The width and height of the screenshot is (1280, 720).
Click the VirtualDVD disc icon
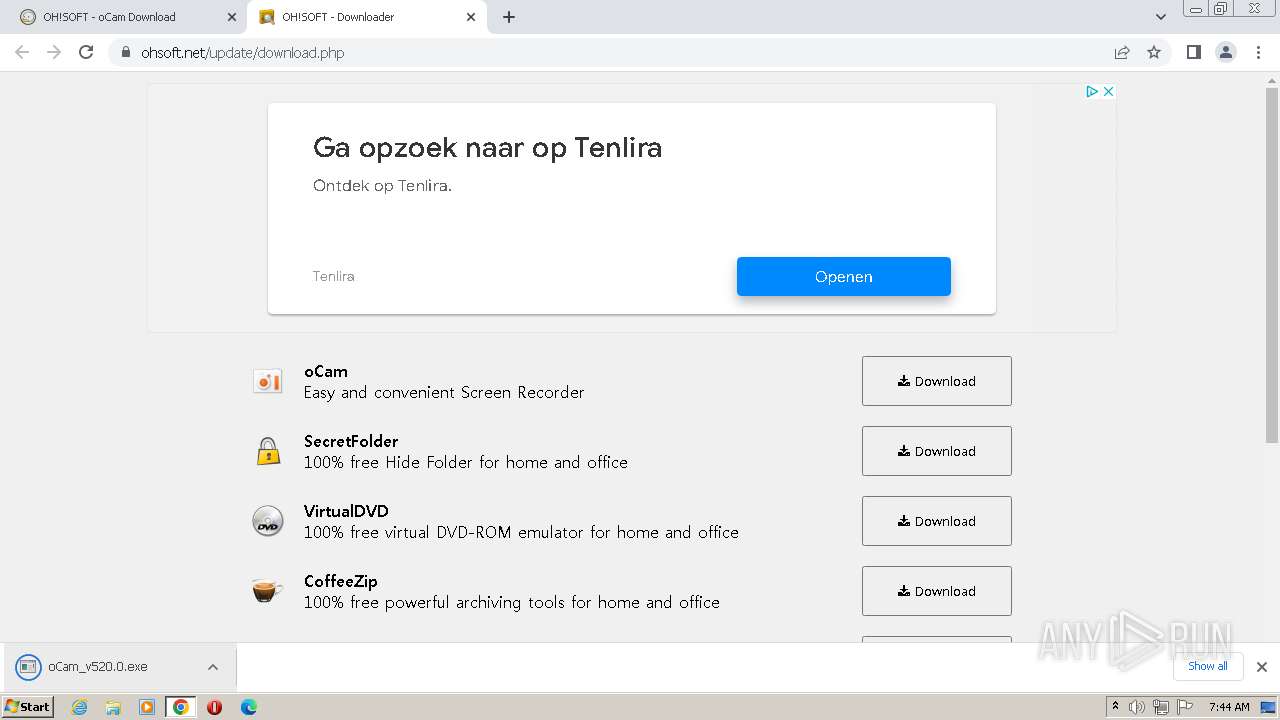267,521
